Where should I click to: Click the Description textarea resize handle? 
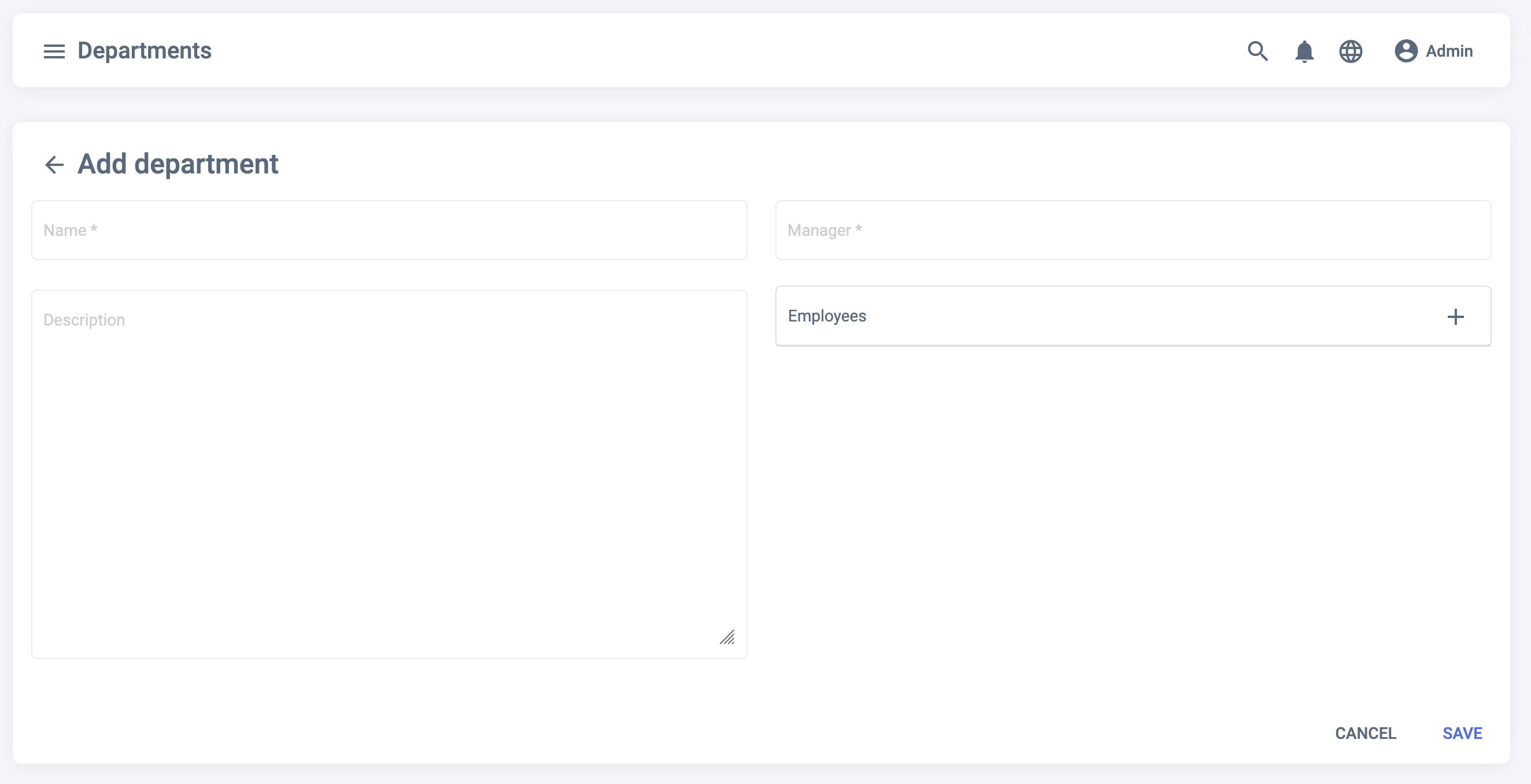727,637
